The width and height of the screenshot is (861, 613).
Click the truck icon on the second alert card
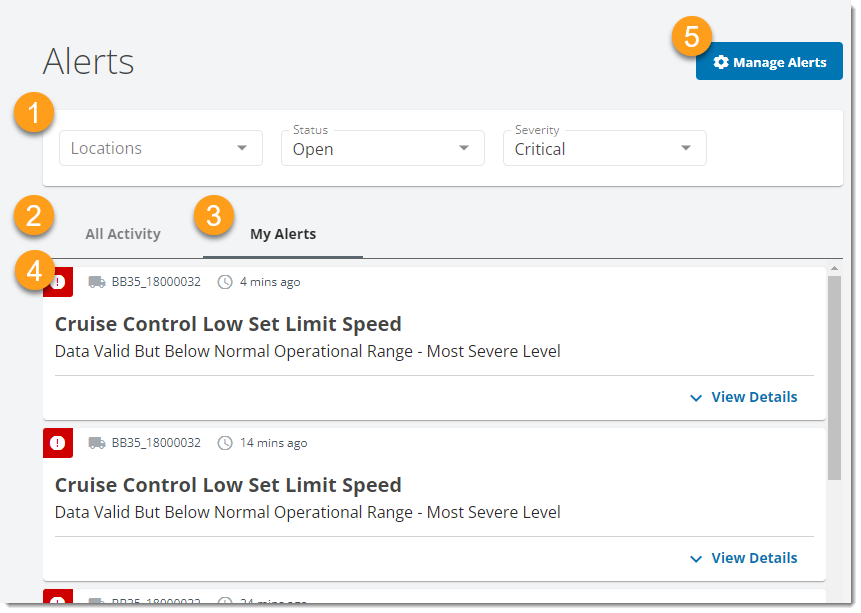(97, 442)
